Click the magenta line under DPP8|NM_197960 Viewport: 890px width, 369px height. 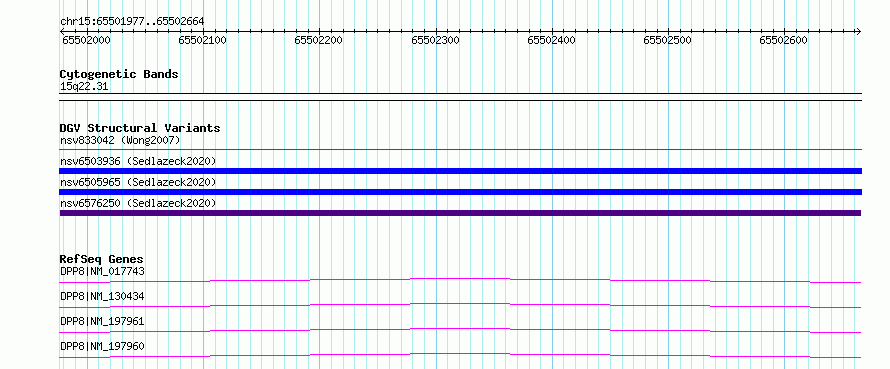(x=460, y=355)
